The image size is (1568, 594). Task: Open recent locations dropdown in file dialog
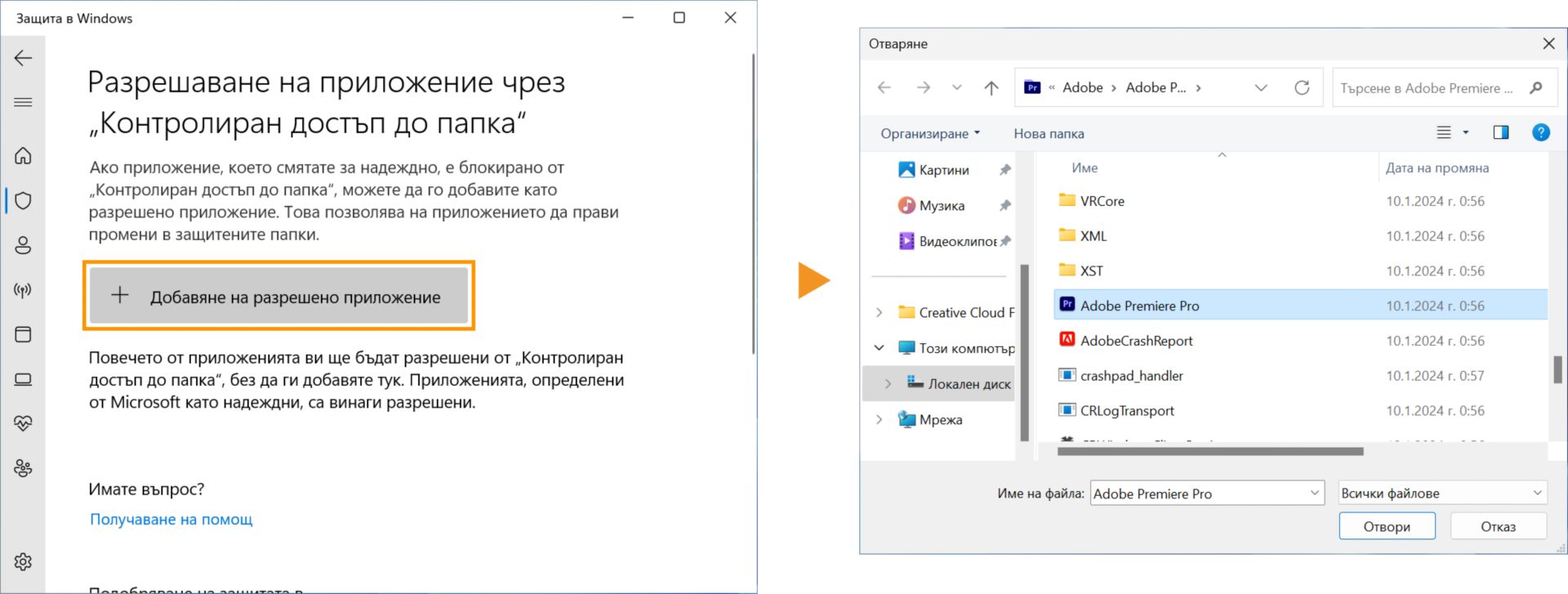pyautogui.click(x=957, y=87)
